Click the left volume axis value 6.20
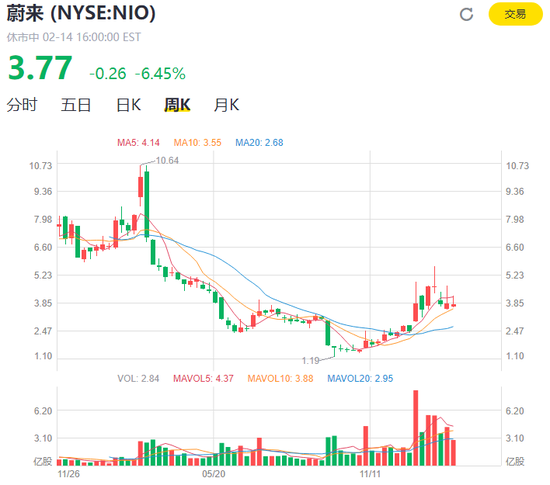Image resolution: width=550 pixels, height=485 pixels. [x=43, y=411]
